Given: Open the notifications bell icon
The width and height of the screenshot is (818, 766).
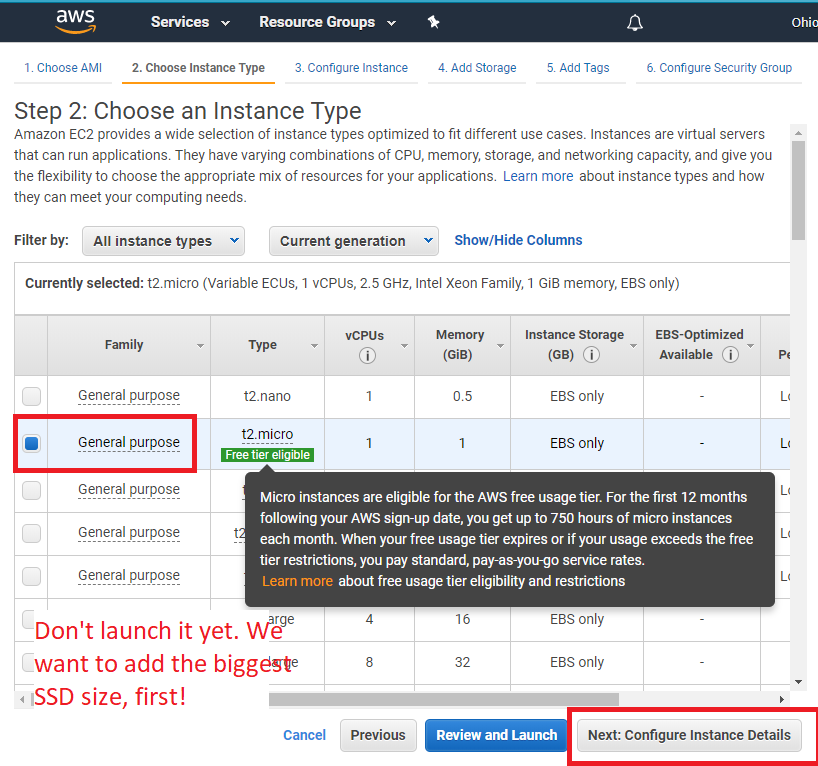Looking at the screenshot, I should tap(634, 22).
